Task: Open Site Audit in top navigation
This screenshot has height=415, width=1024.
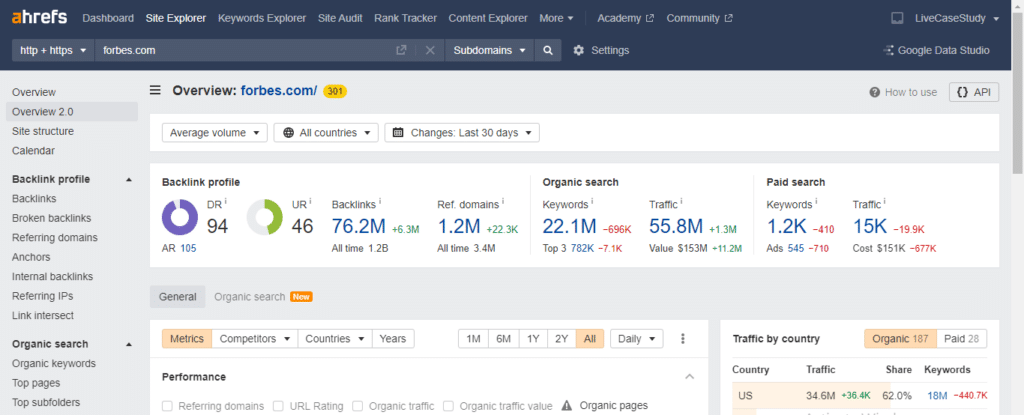Action: [x=340, y=18]
